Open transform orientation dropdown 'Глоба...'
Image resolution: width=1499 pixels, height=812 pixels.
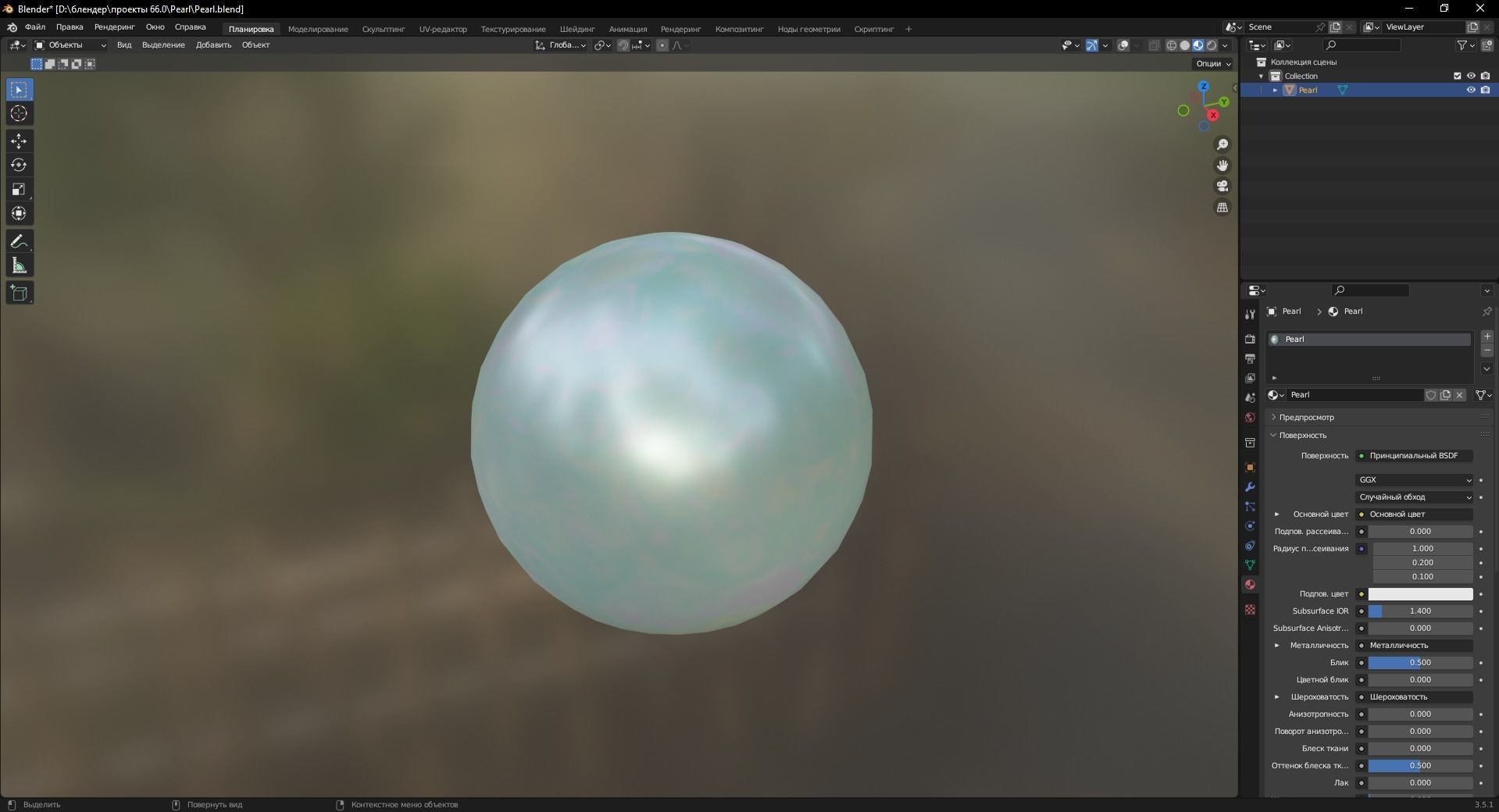pos(561,45)
